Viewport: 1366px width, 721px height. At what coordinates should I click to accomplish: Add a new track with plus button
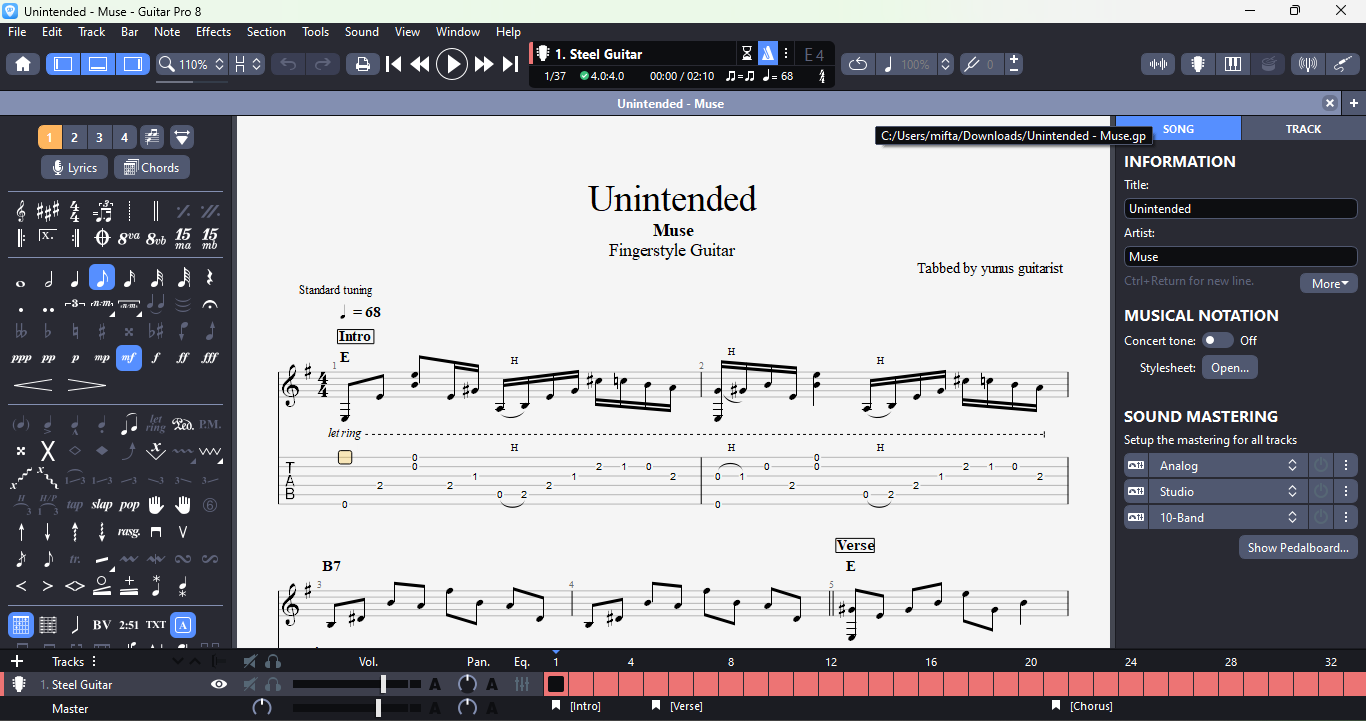tap(17, 662)
